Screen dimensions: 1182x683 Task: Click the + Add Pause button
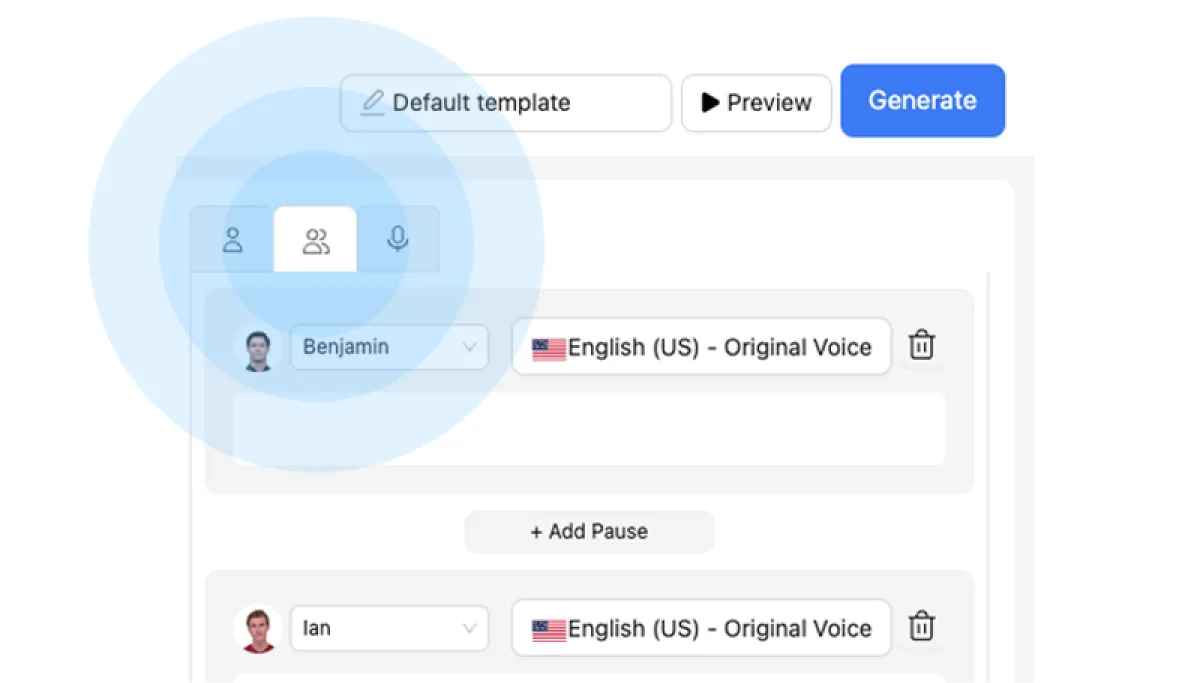click(589, 531)
